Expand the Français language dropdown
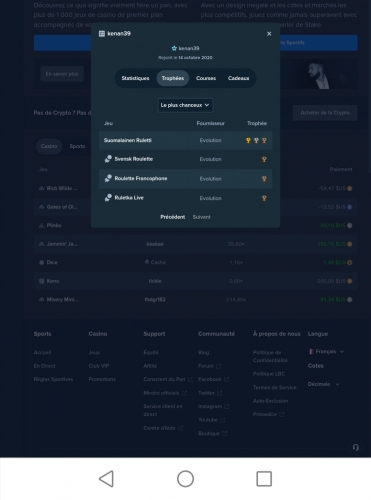This screenshot has height=500, width=371. pos(326,352)
